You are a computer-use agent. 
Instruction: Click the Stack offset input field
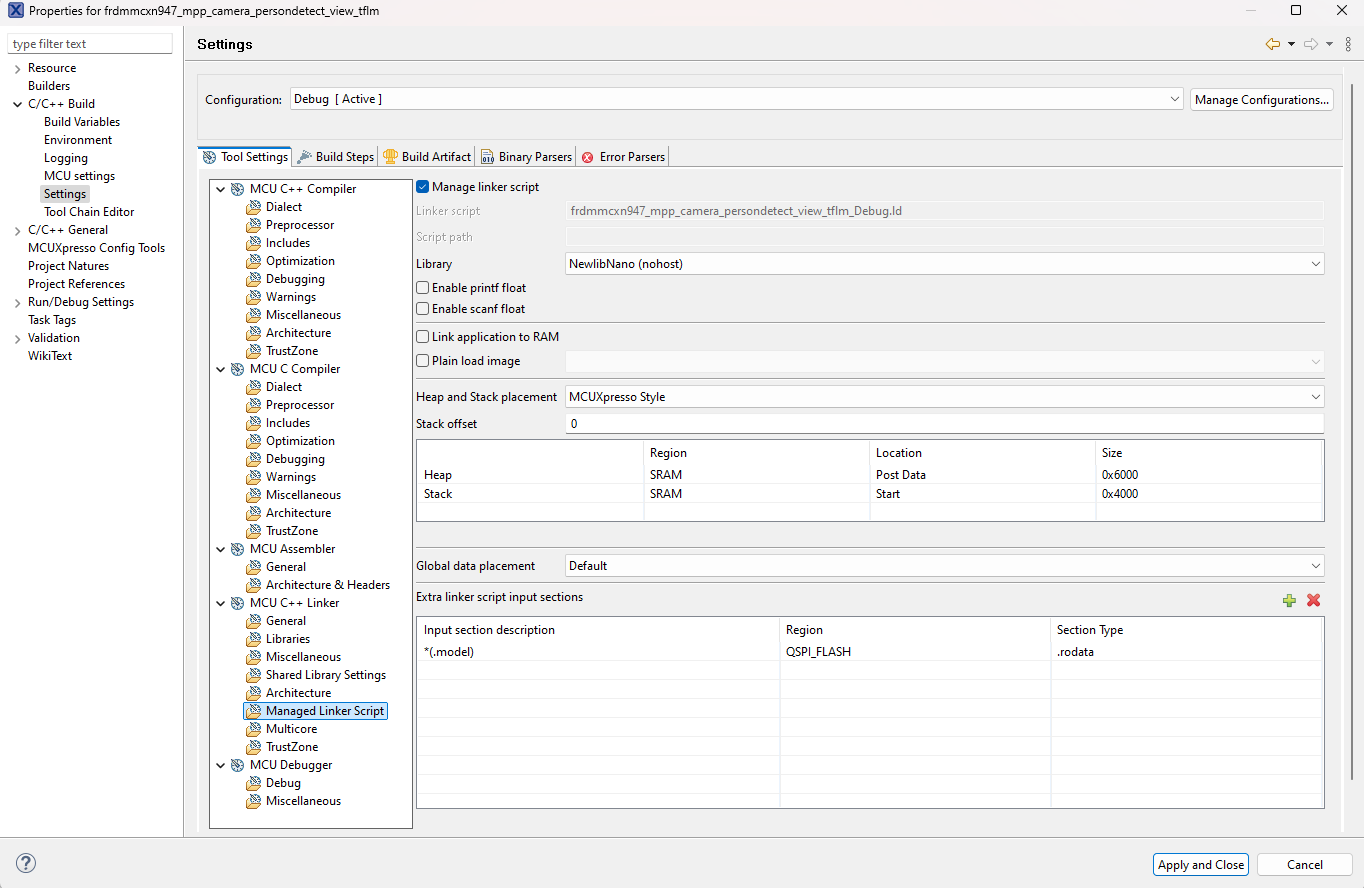[800, 423]
